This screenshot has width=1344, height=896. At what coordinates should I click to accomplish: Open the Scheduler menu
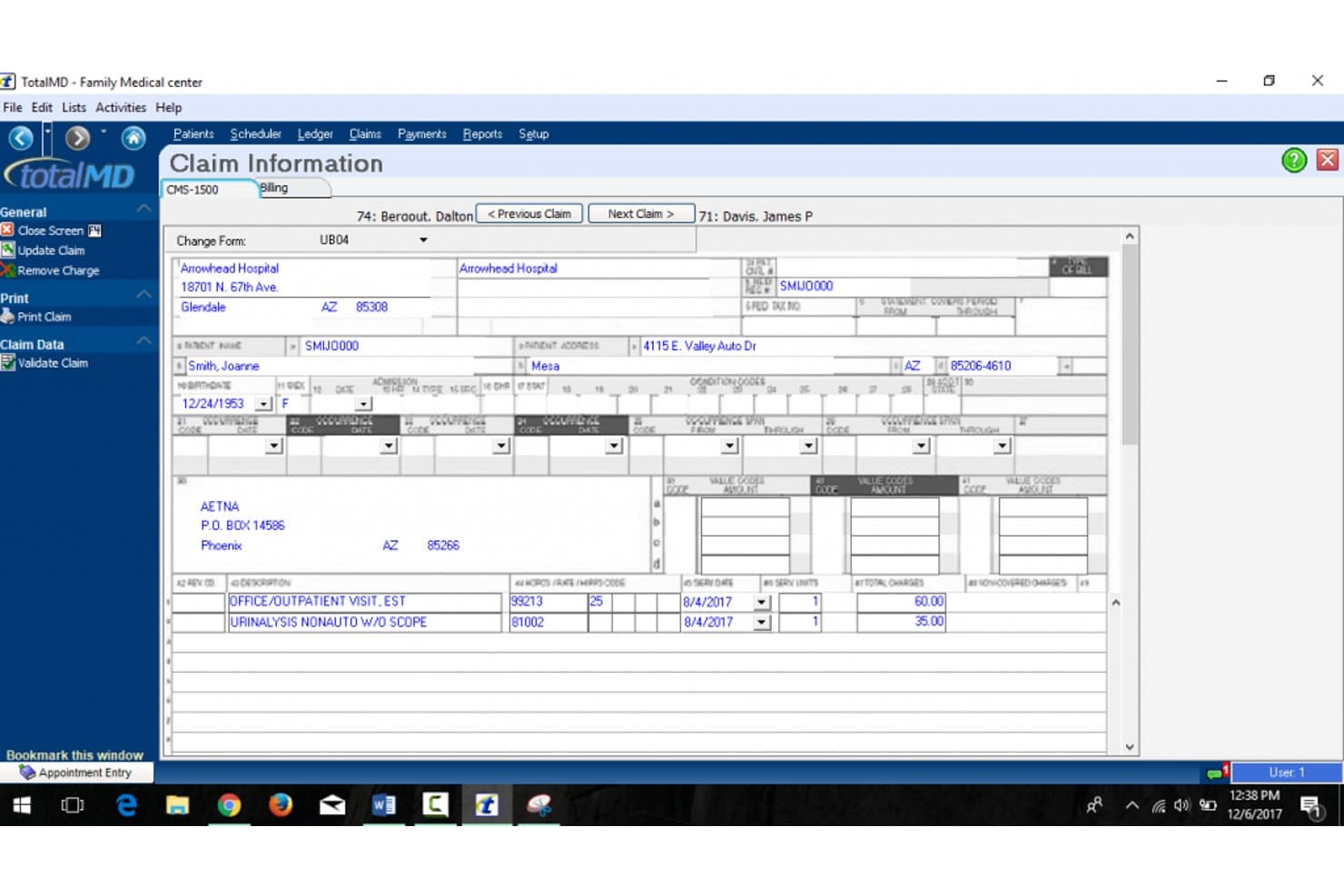tap(255, 133)
